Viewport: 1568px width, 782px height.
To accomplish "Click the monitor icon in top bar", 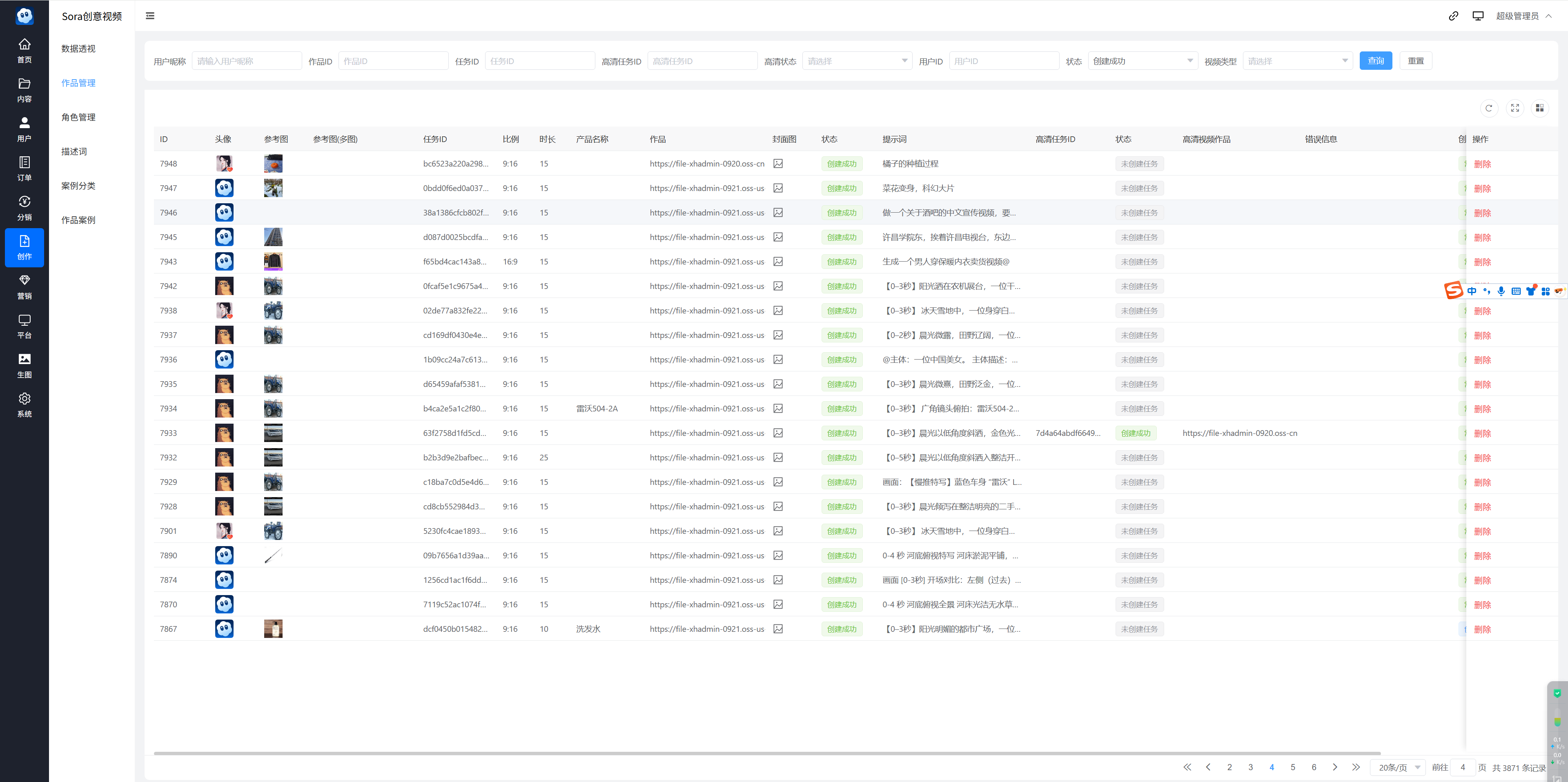I will (1477, 16).
